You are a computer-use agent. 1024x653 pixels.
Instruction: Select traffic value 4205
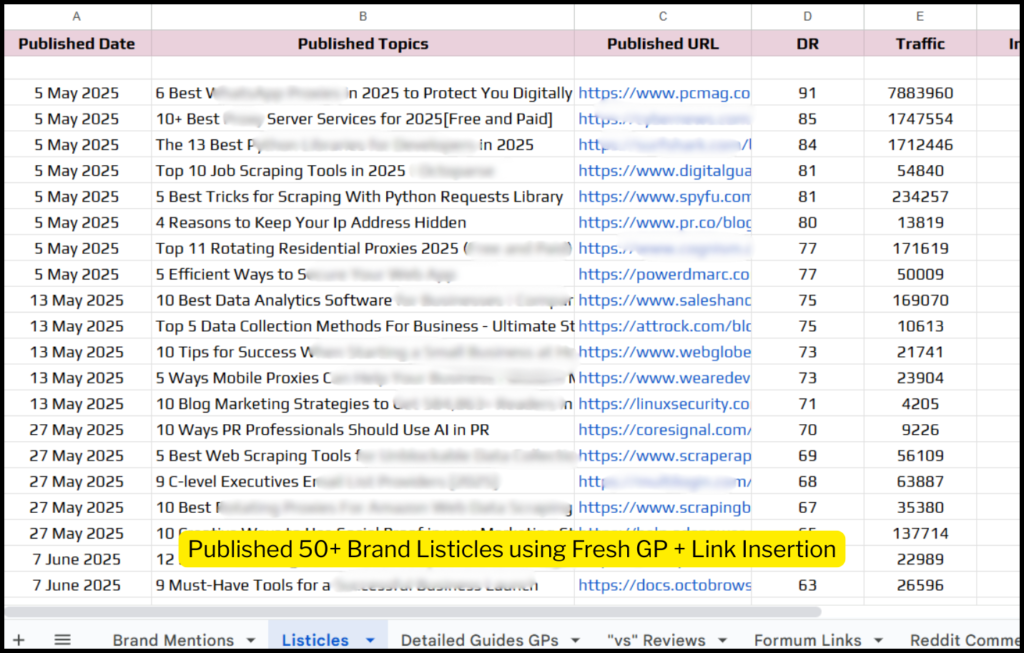[920, 404]
